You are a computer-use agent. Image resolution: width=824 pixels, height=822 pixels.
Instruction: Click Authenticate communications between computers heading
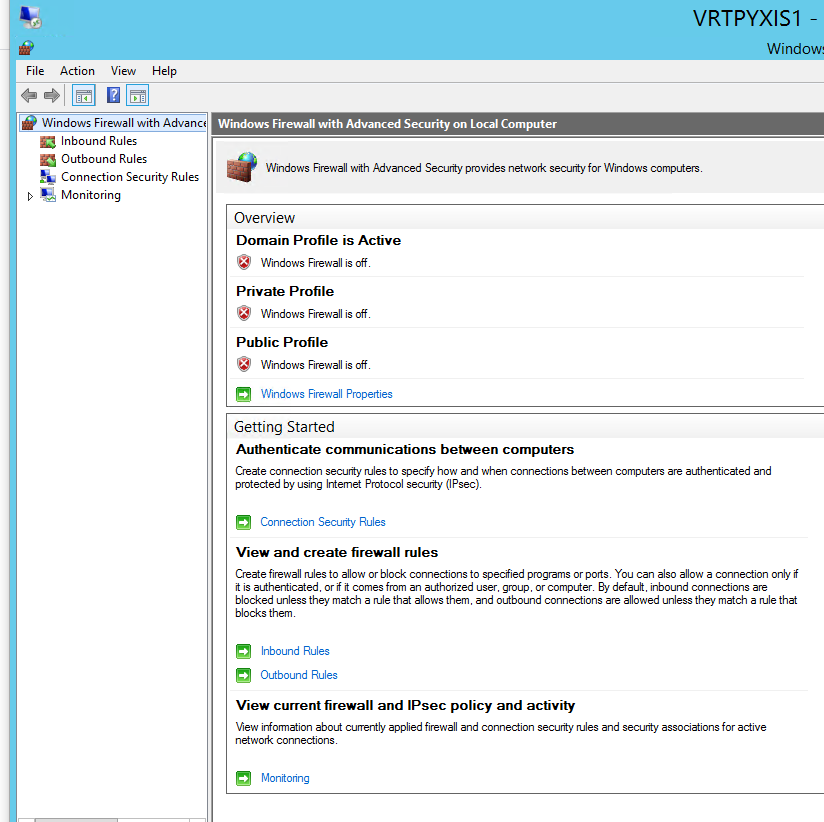click(405, 449)
